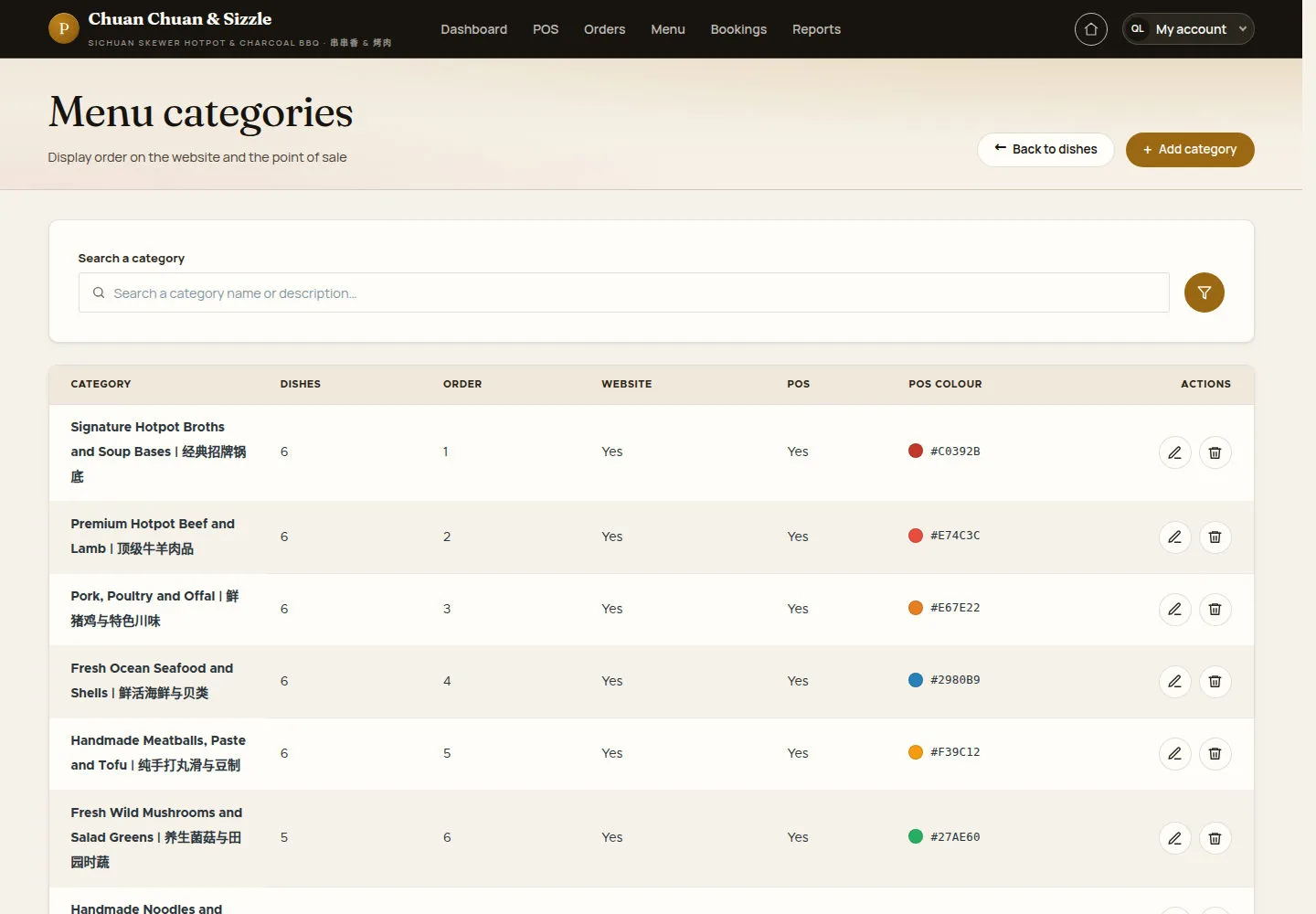This screenshot has height=914, width=1316.
Task: Focus the category search input field
Action: [624, 292]
